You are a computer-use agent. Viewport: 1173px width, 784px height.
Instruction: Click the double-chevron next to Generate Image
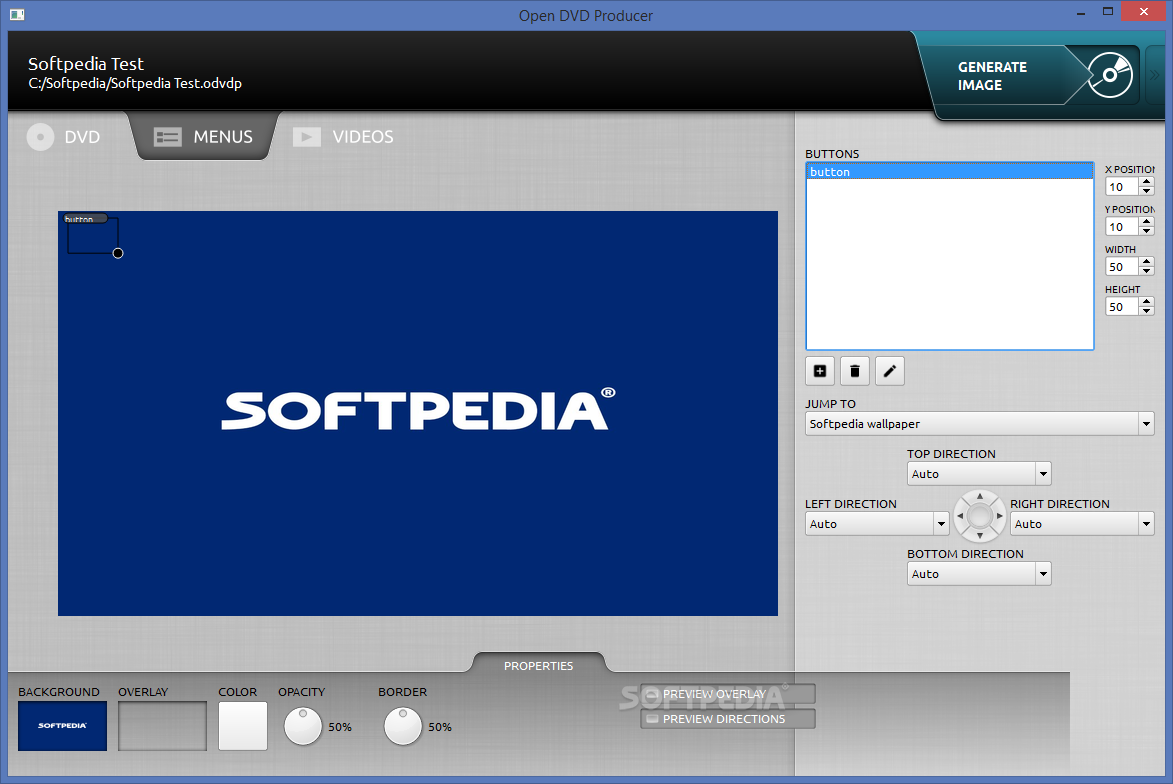click(1154, 75)
